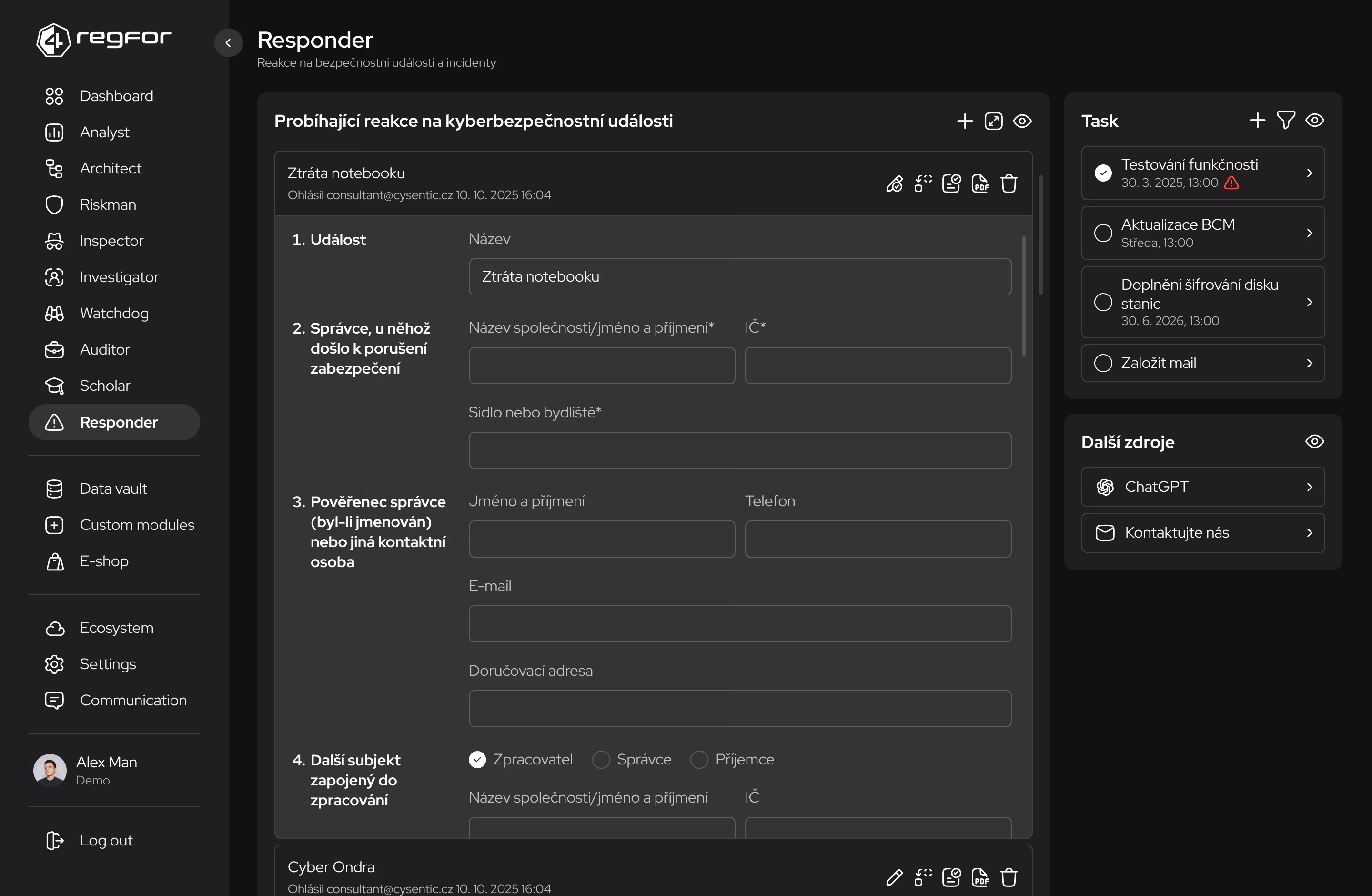This screenshot has height=896, width=1372.
Task: Hide the Další zdroje panel
Action: click(1314, 442)
